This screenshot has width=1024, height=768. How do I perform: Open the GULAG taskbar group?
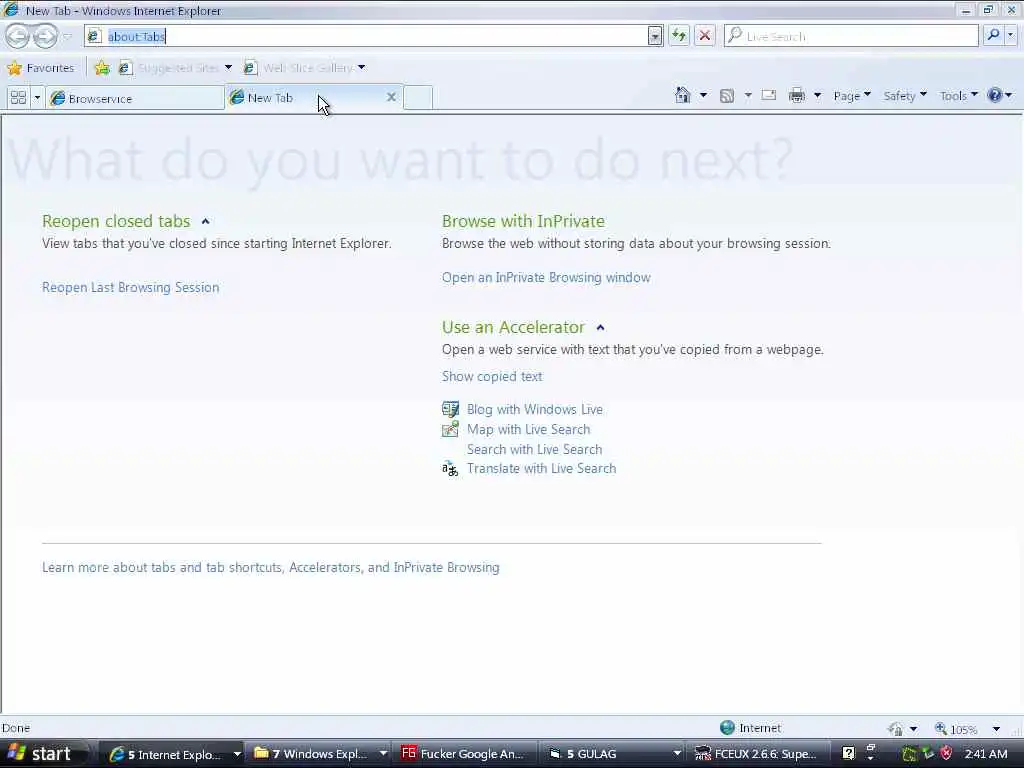613,754
